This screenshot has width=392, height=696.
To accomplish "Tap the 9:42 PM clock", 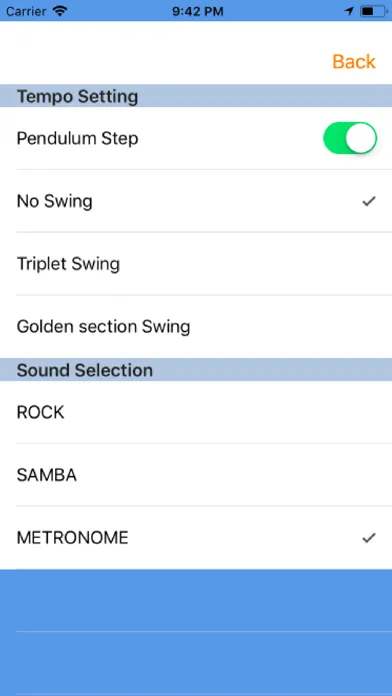I will point(198,11).
